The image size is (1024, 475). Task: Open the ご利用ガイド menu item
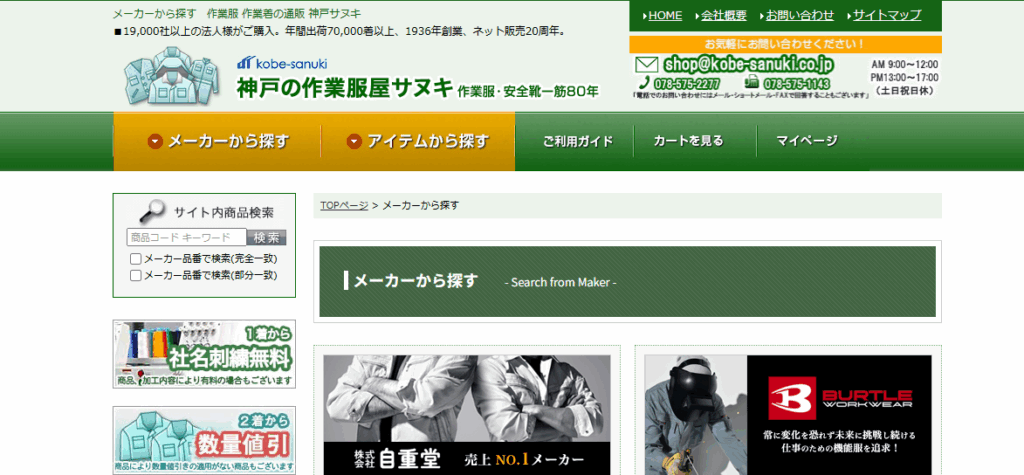pos(577,141)
